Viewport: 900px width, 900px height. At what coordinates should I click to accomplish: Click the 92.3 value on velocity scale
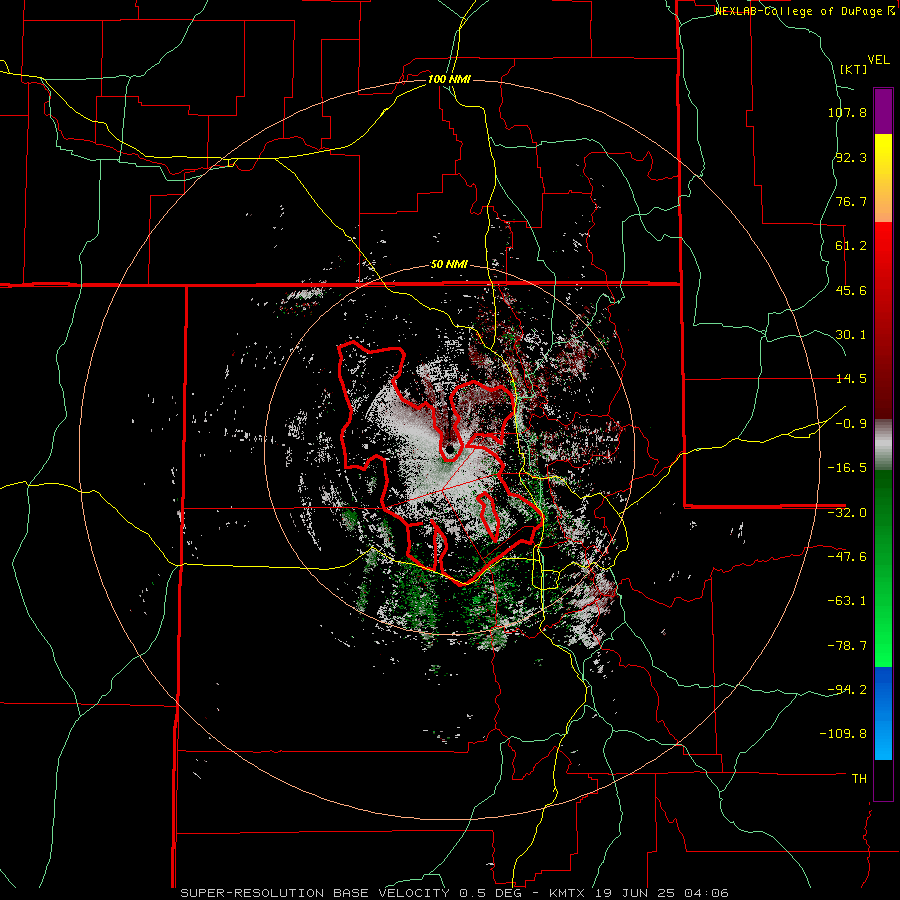[851, 157]
